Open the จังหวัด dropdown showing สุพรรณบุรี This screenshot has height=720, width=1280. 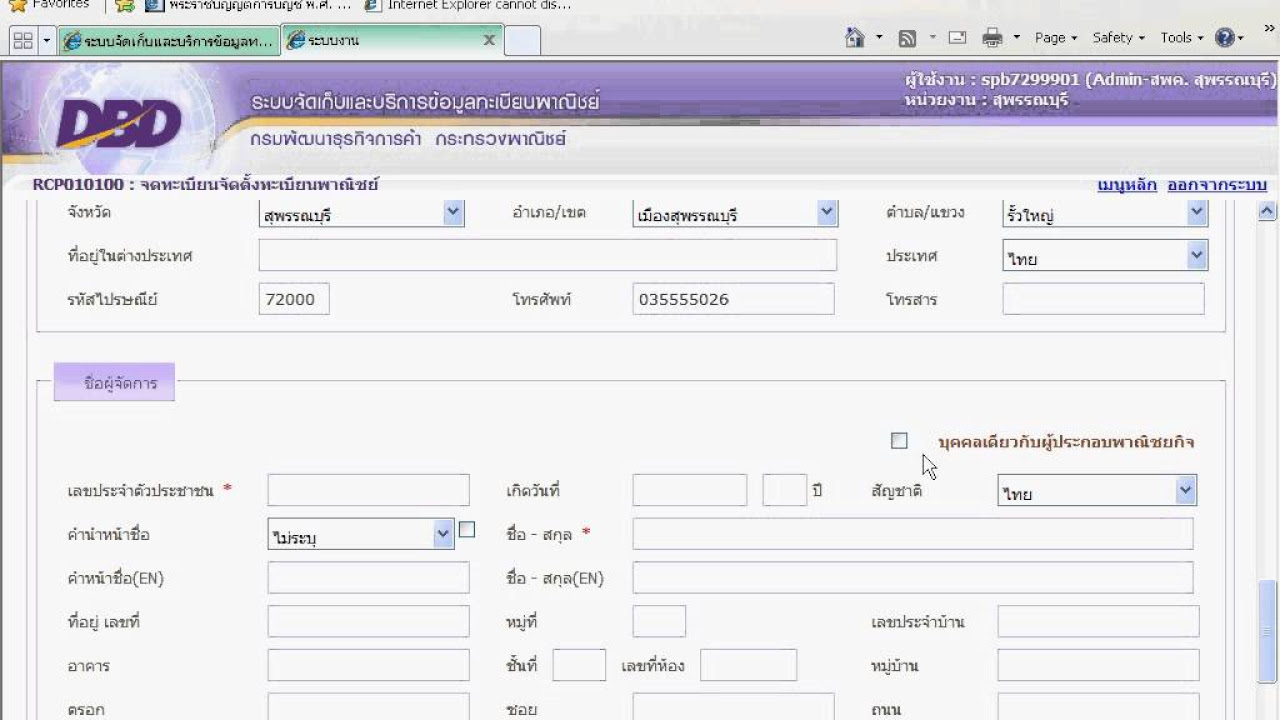pos(361,213)
